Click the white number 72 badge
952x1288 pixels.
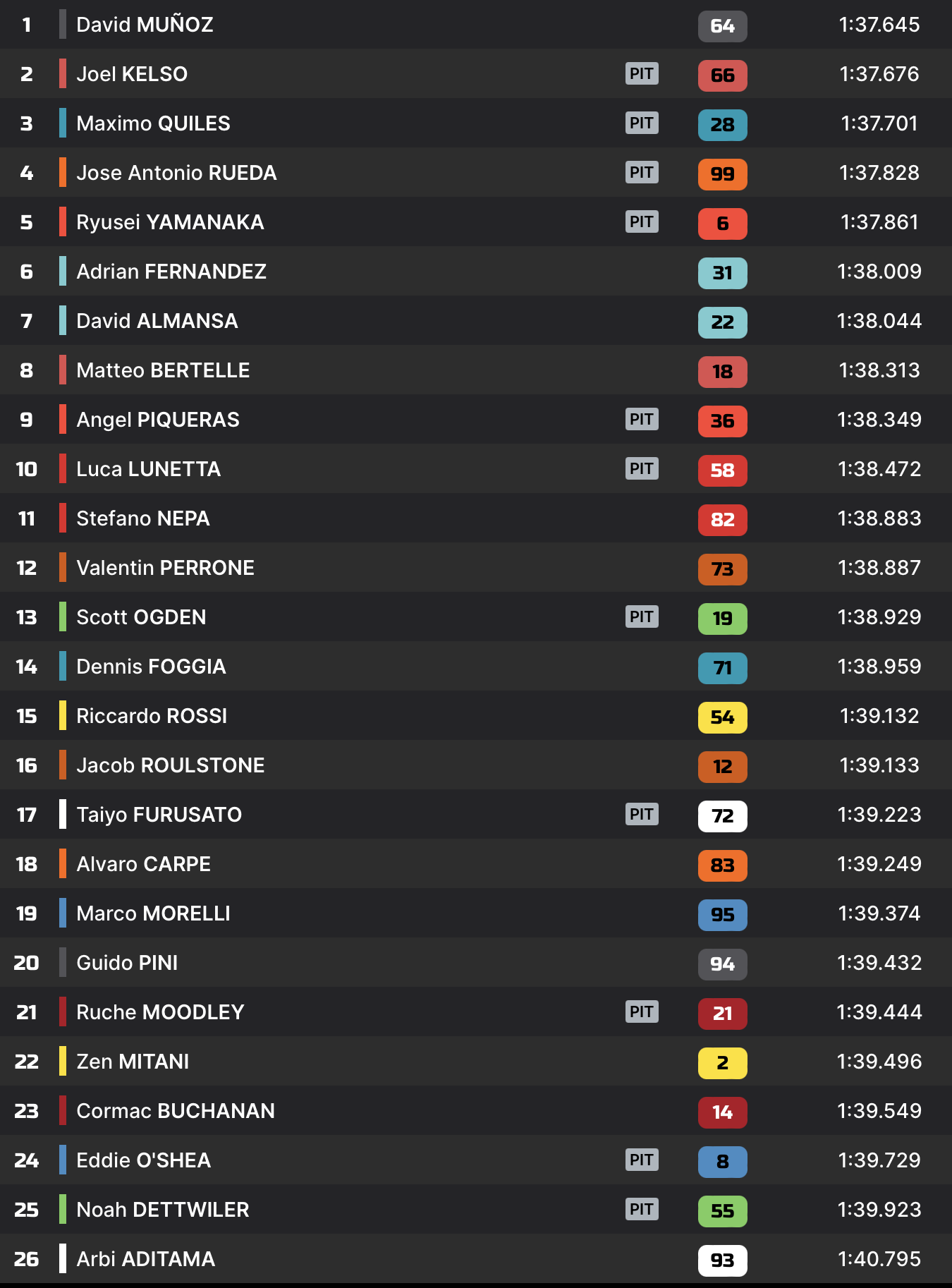[722, 816]
